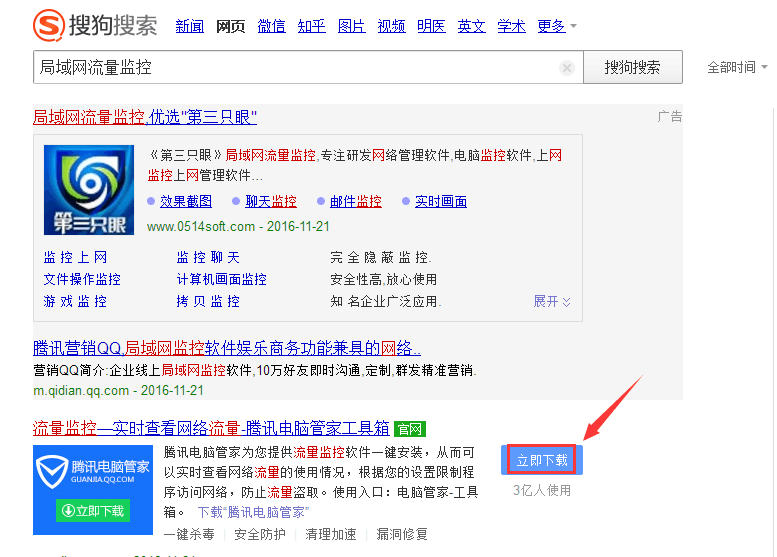Open the 聊天监控 sublink
Image resolution: width=777 pixels, height=557 pixels.
tap(271, 202)
